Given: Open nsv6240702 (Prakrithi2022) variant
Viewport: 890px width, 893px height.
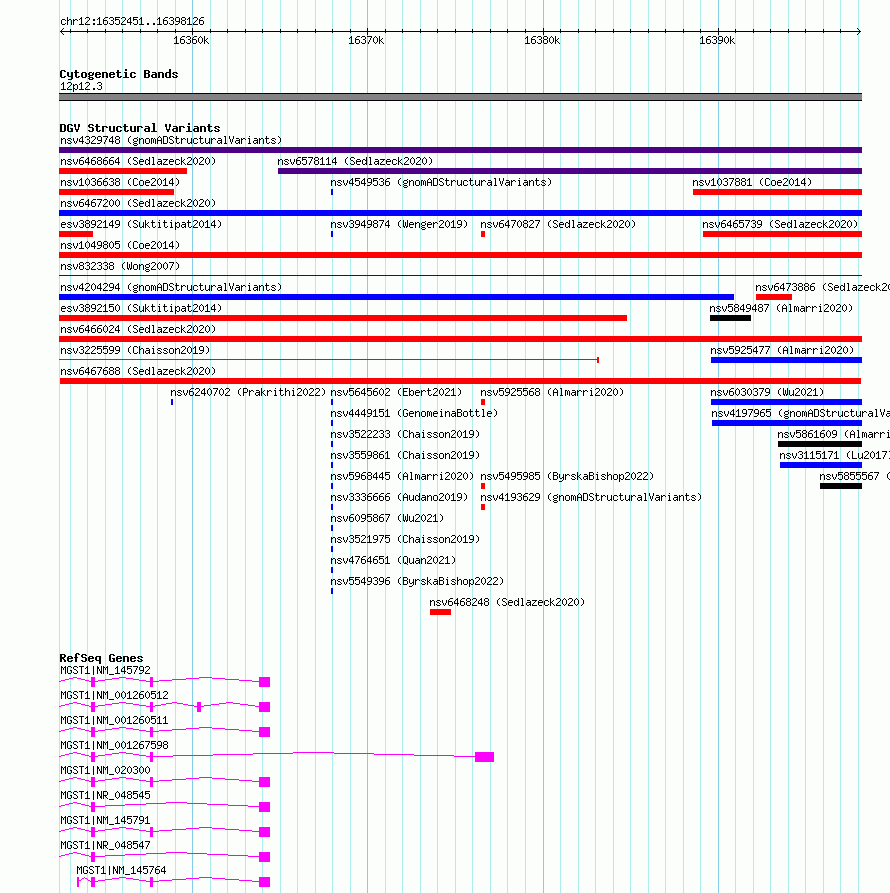Looking at the screenshot, I should tap(248, 392).
